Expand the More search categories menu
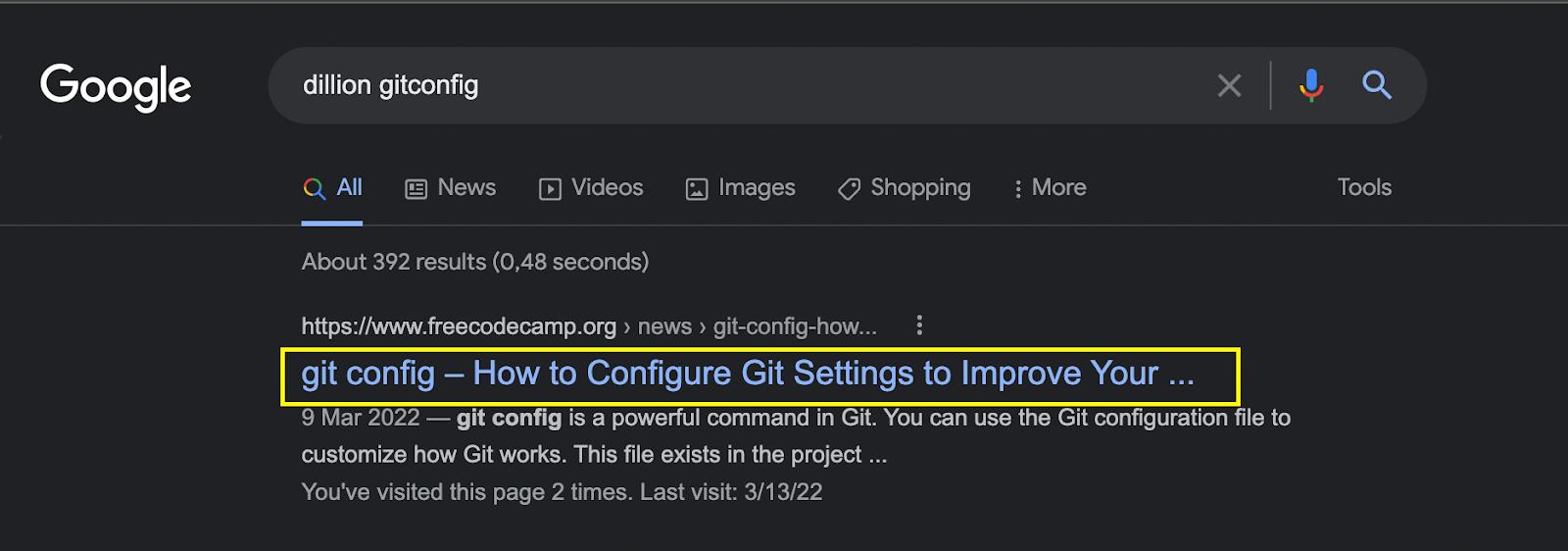The width and height of the screenshot is (1568, 551). [1050, 188]
